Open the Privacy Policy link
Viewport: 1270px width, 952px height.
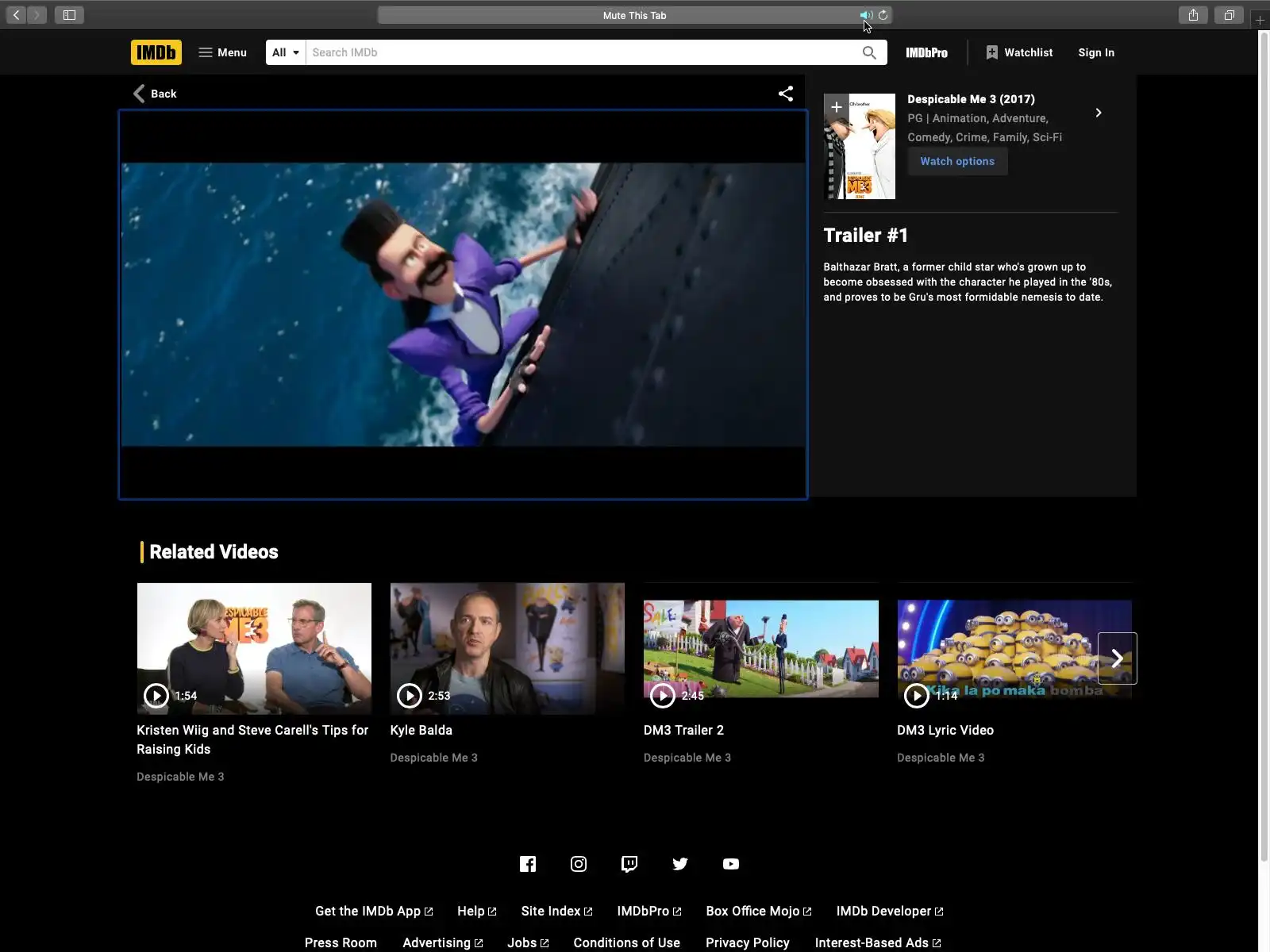[748, 942]
